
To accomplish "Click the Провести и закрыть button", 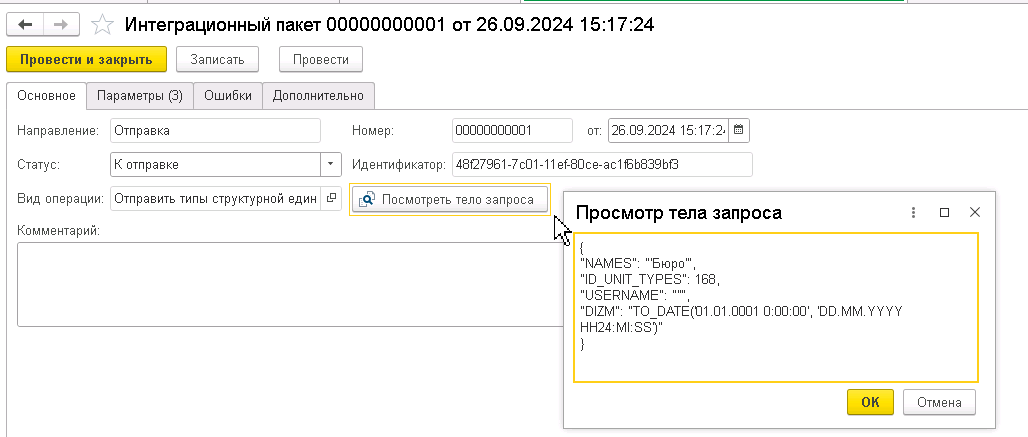I will [85, 59].
